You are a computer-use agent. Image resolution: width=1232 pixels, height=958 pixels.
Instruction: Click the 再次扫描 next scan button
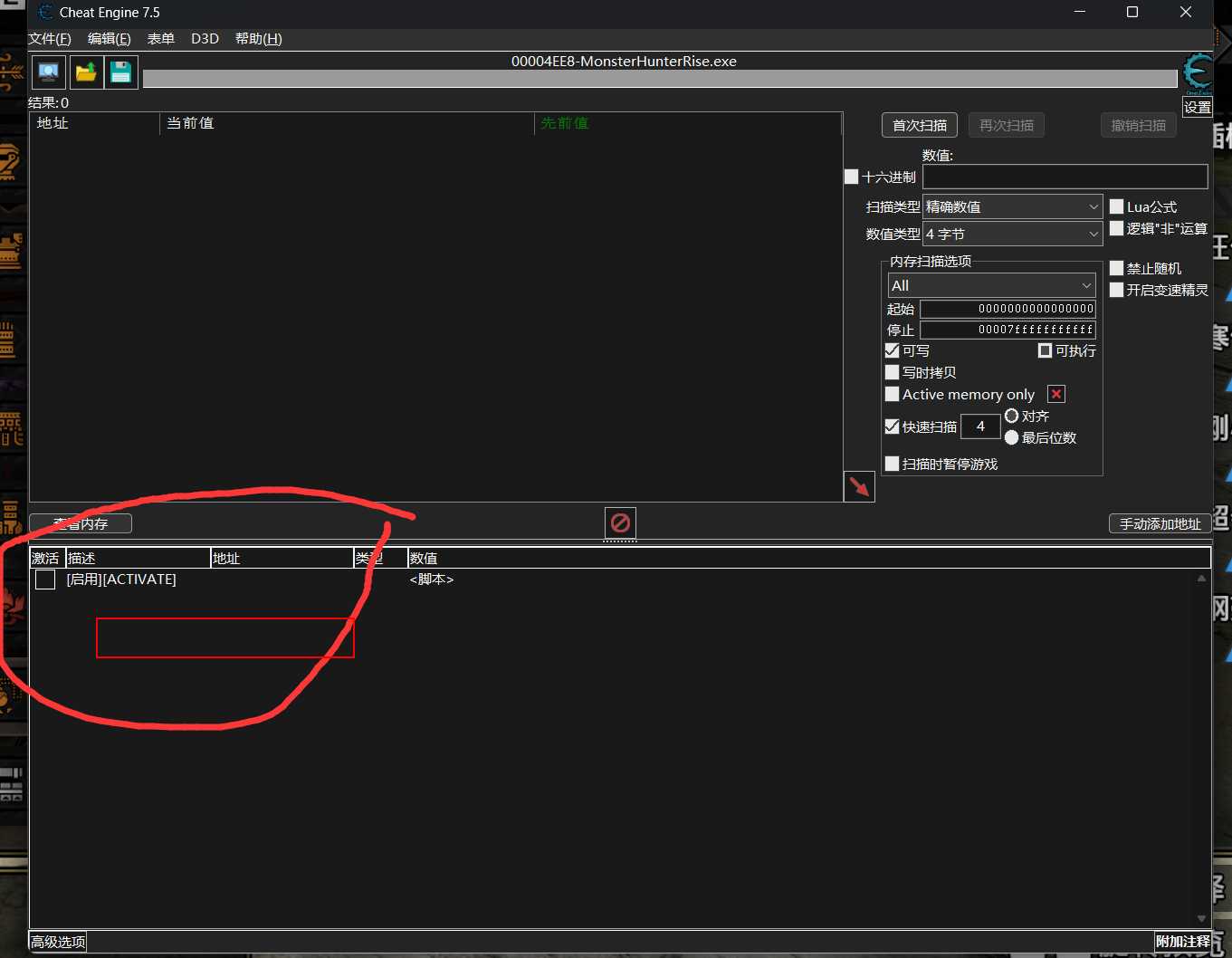(1007, 125)
